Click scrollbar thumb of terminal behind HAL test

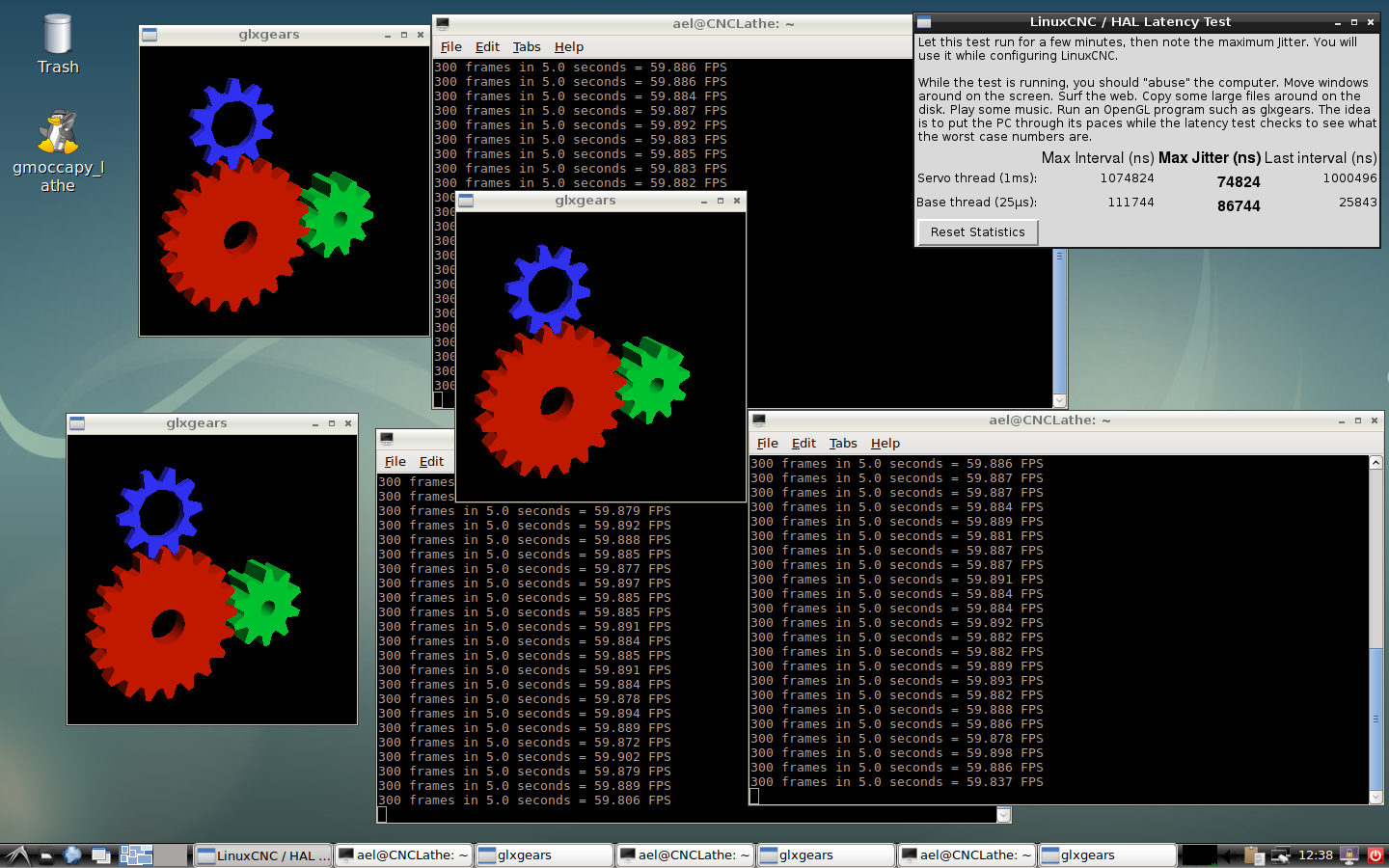(x=1059, y=322)
